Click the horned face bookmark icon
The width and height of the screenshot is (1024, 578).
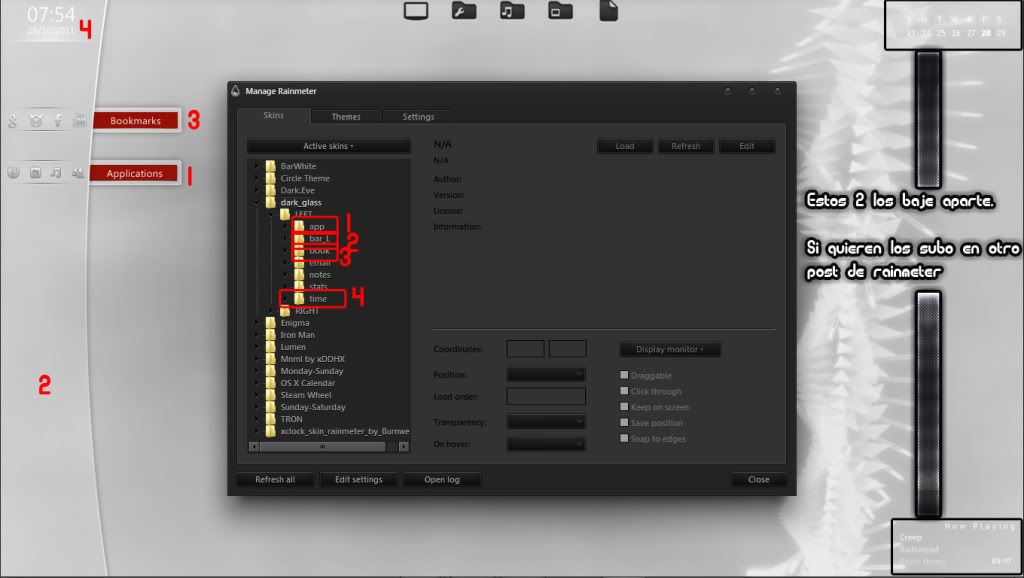(35, 120)
